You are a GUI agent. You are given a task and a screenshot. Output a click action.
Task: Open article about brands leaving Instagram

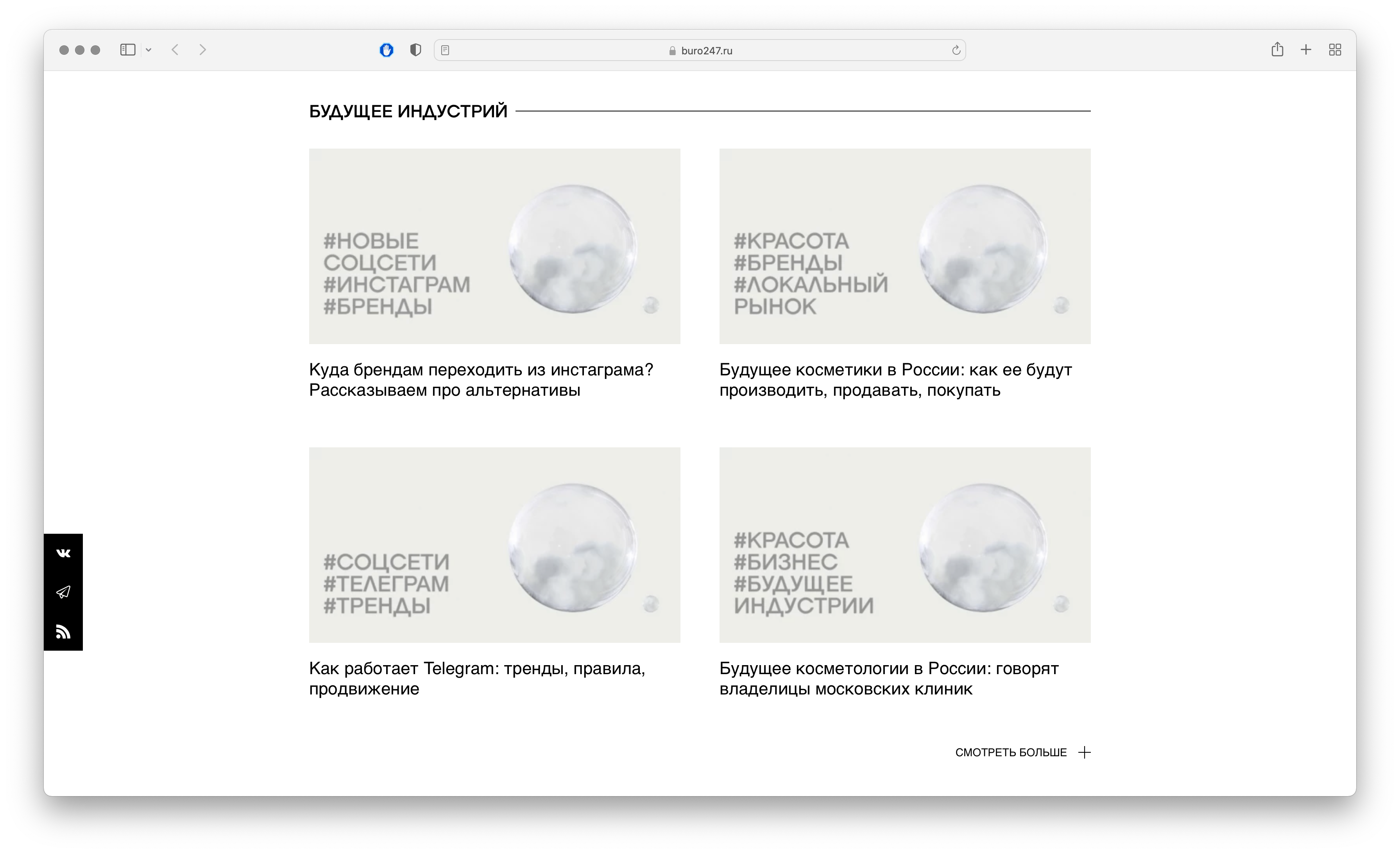481,380
